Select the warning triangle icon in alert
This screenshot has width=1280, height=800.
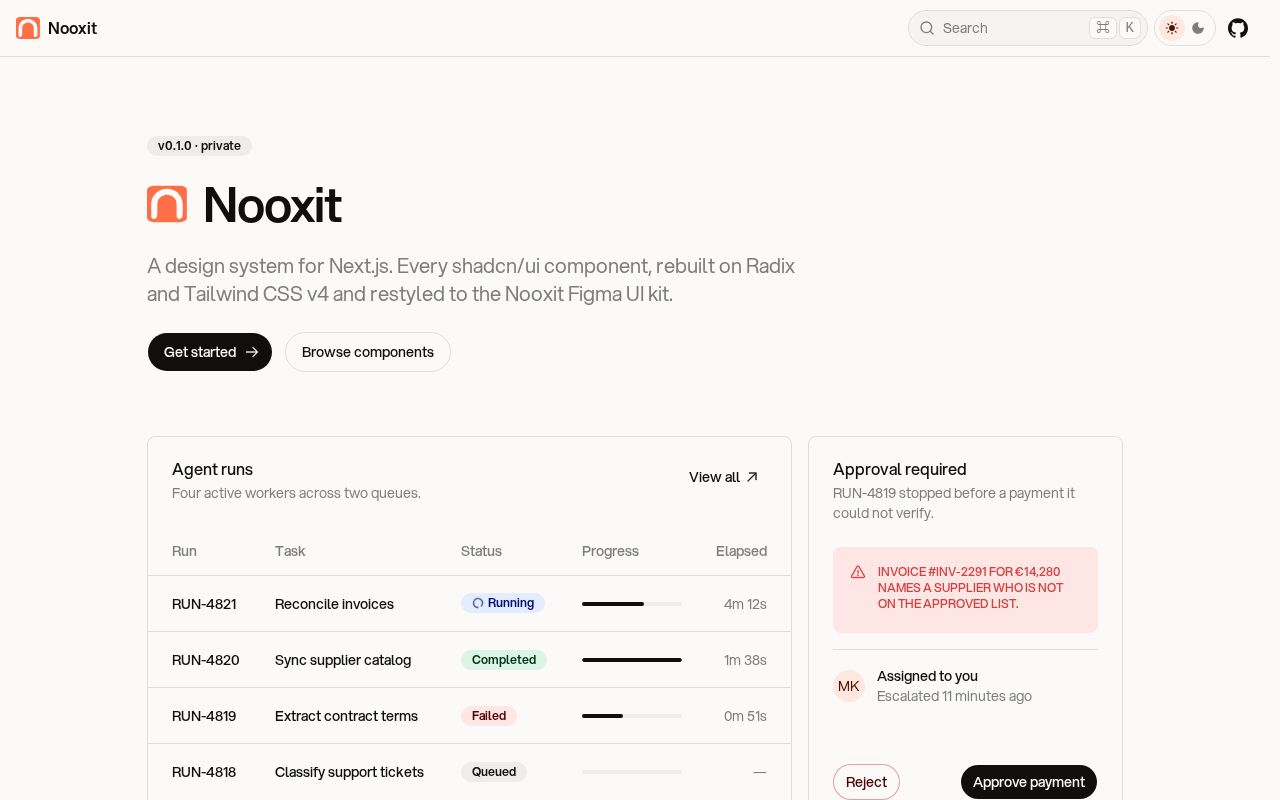coord(858,572)
